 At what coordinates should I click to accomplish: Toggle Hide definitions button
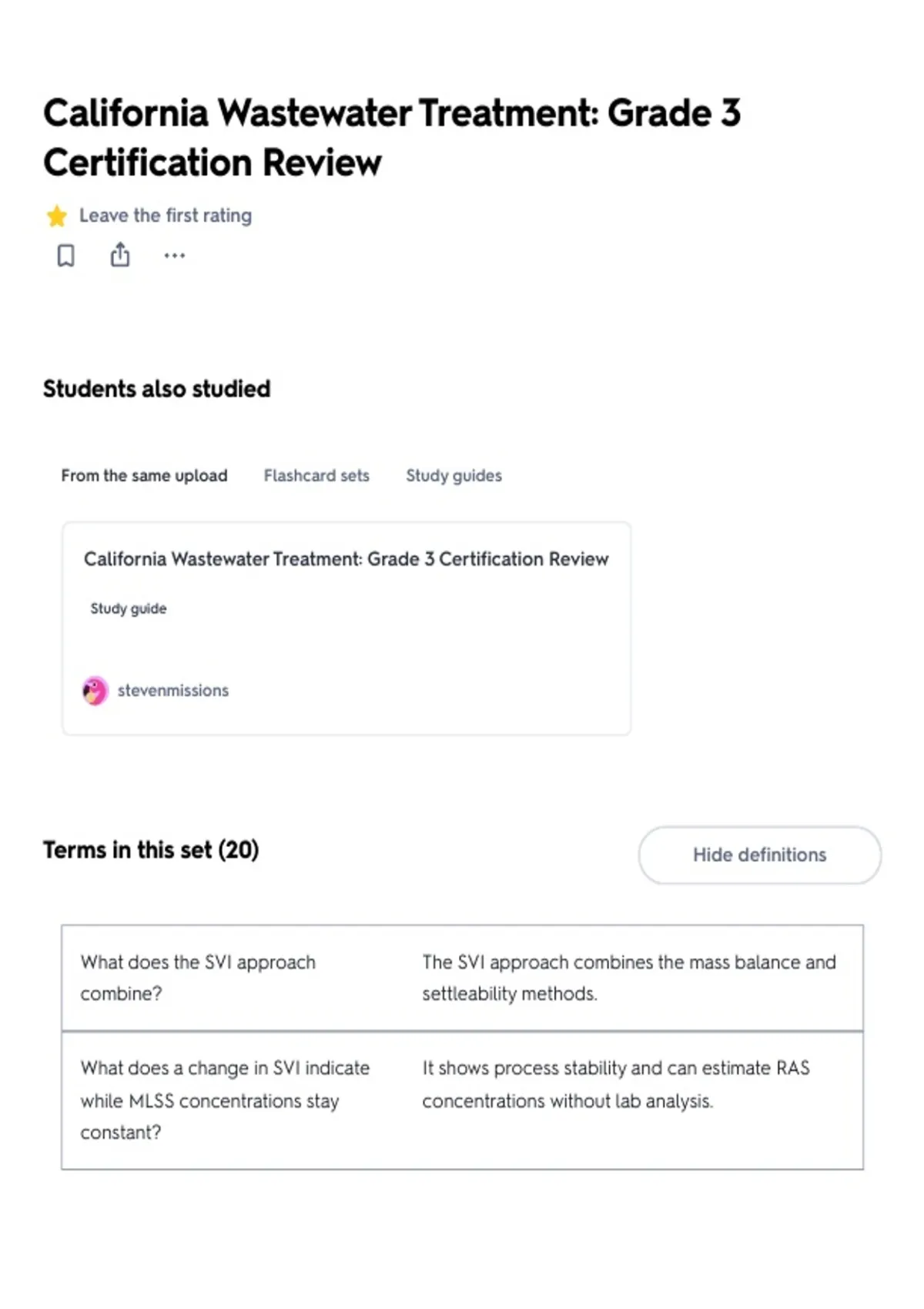point(759,855)
